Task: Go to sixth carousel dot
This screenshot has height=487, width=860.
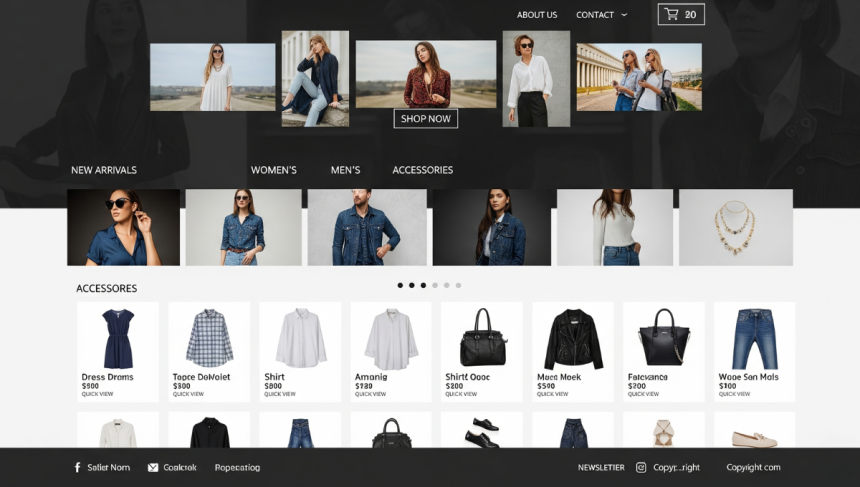Action: 459,285
